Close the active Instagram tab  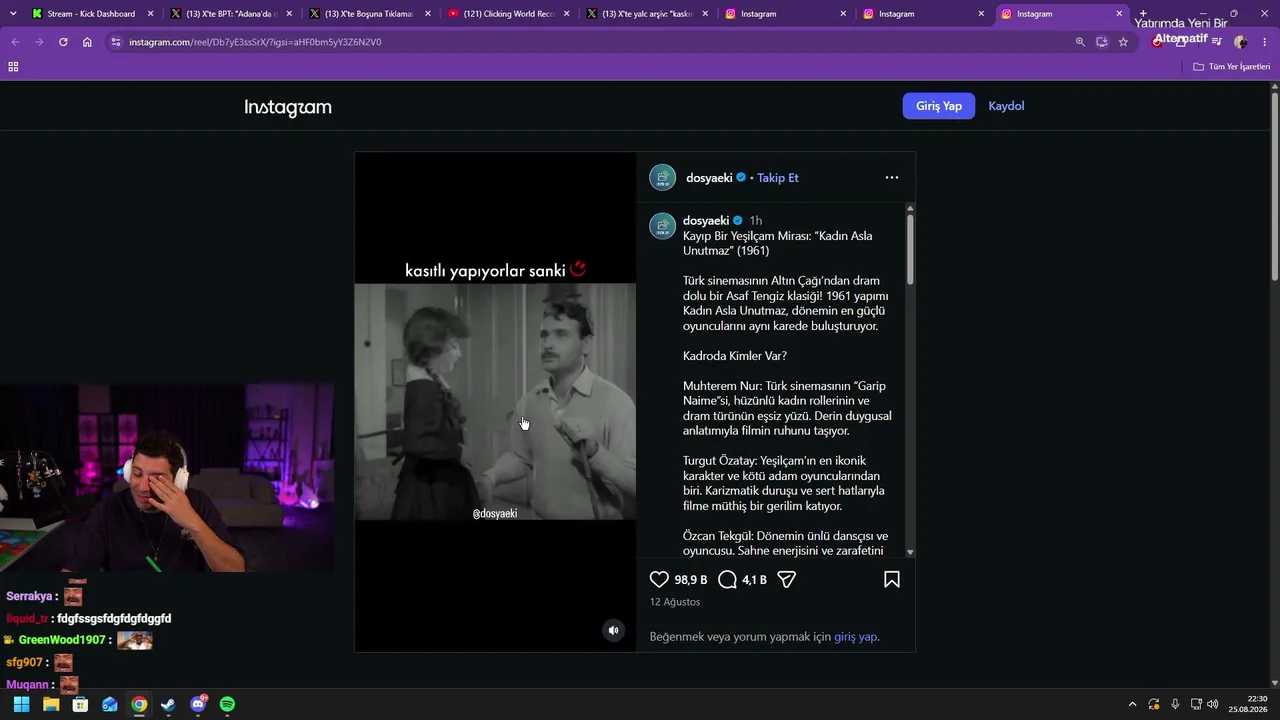point(1119,14)
